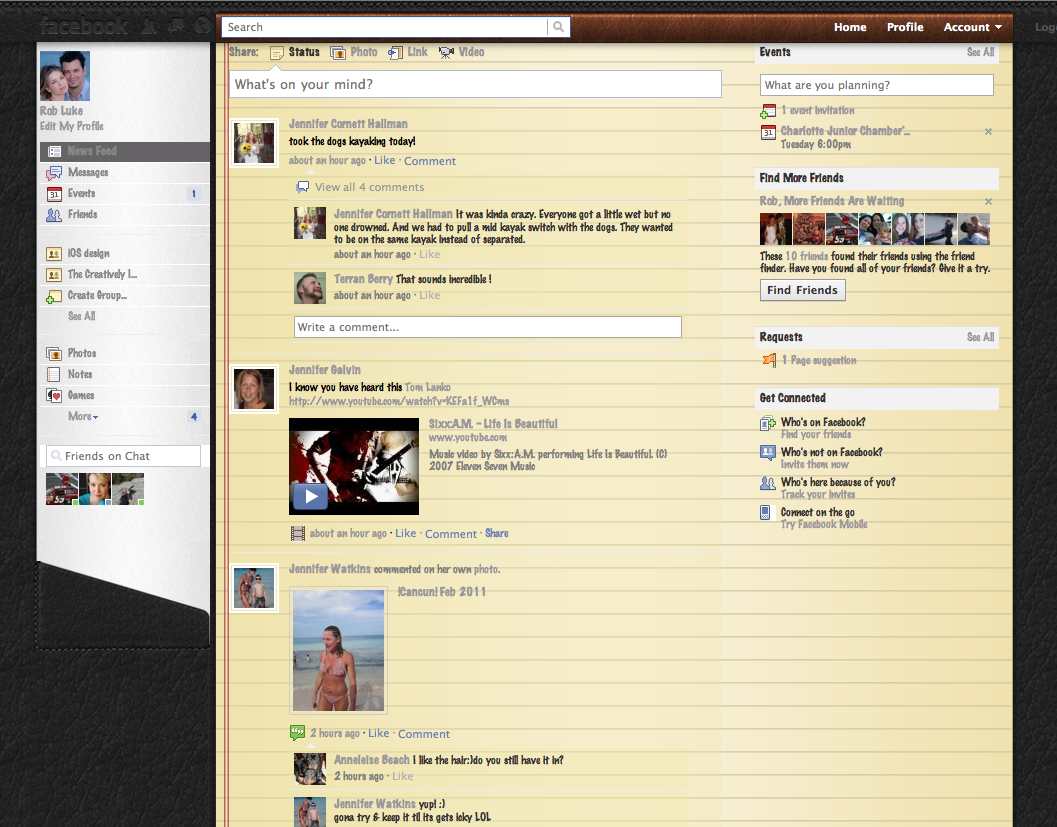Click Jennifer Galvin's profile picture
This screenshot has height=827, width=1057.
point(254,389)
